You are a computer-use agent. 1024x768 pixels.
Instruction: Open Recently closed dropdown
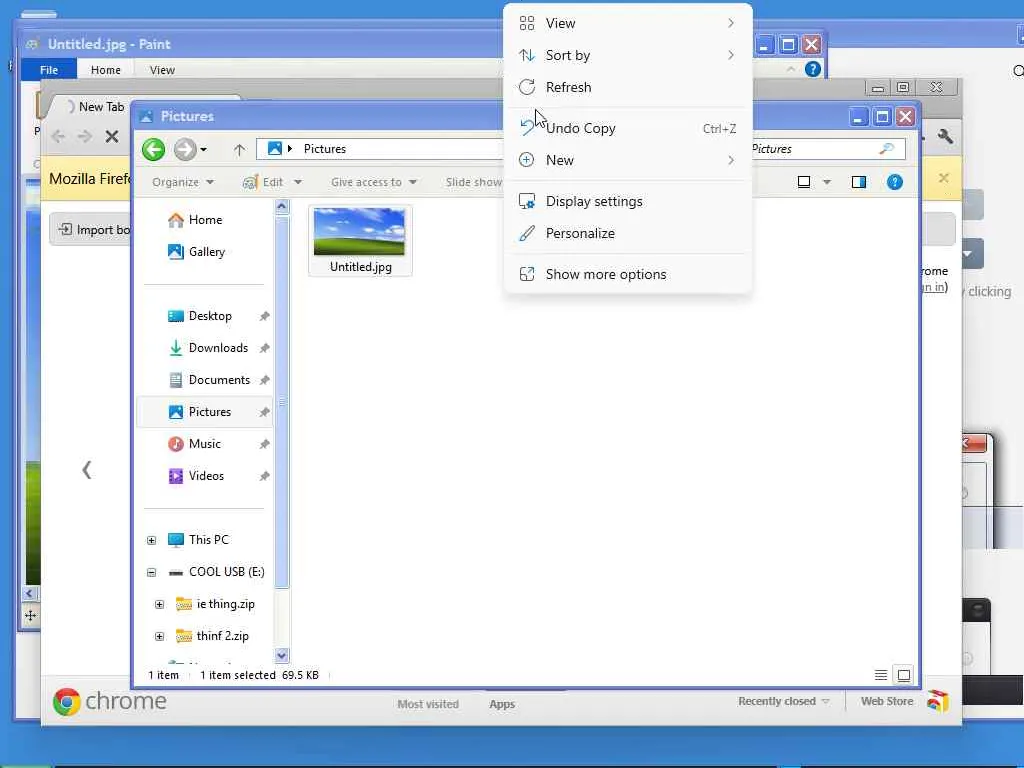[x=784, y=701]
